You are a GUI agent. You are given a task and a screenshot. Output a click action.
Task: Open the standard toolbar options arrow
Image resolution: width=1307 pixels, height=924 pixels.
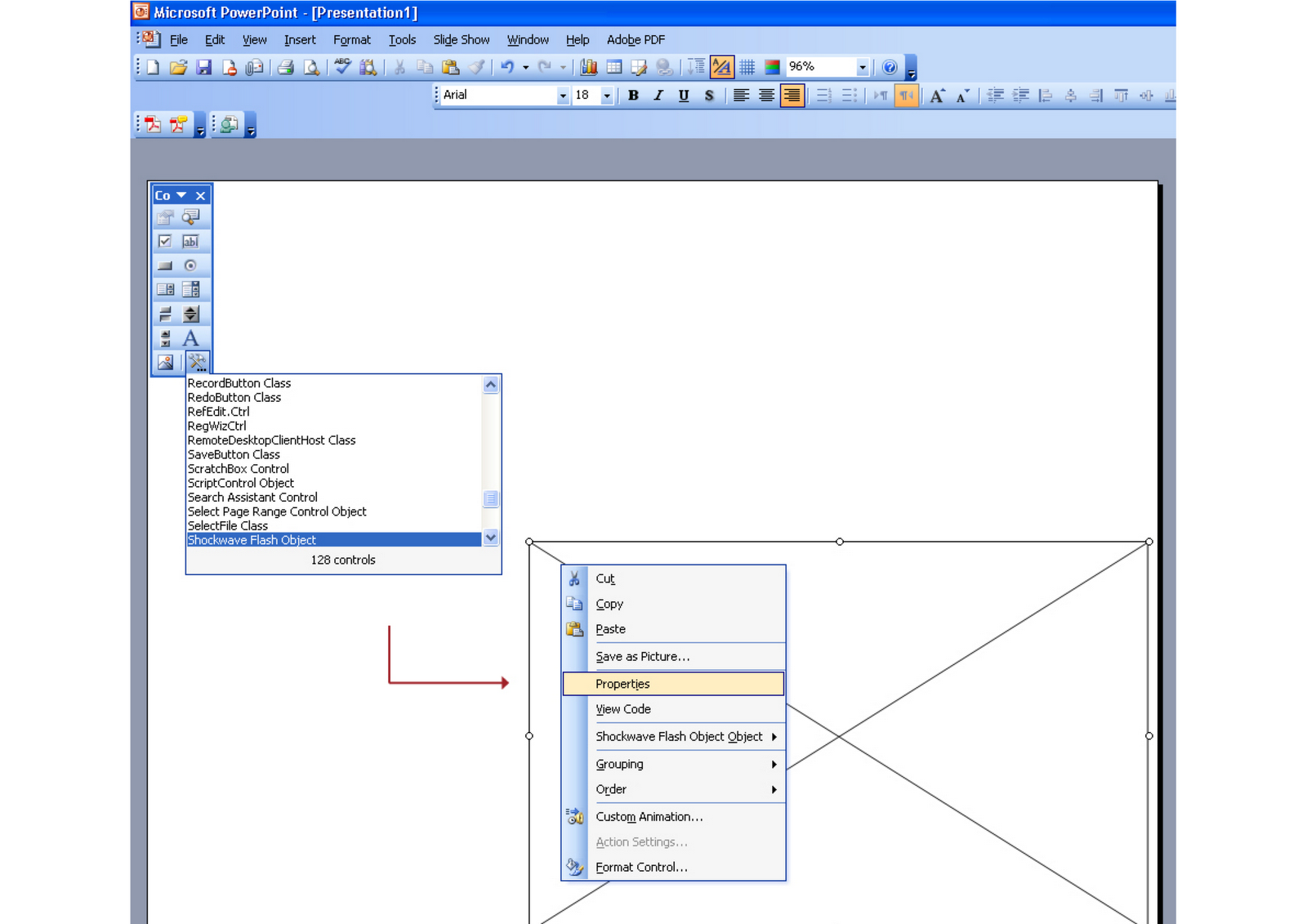912,69
